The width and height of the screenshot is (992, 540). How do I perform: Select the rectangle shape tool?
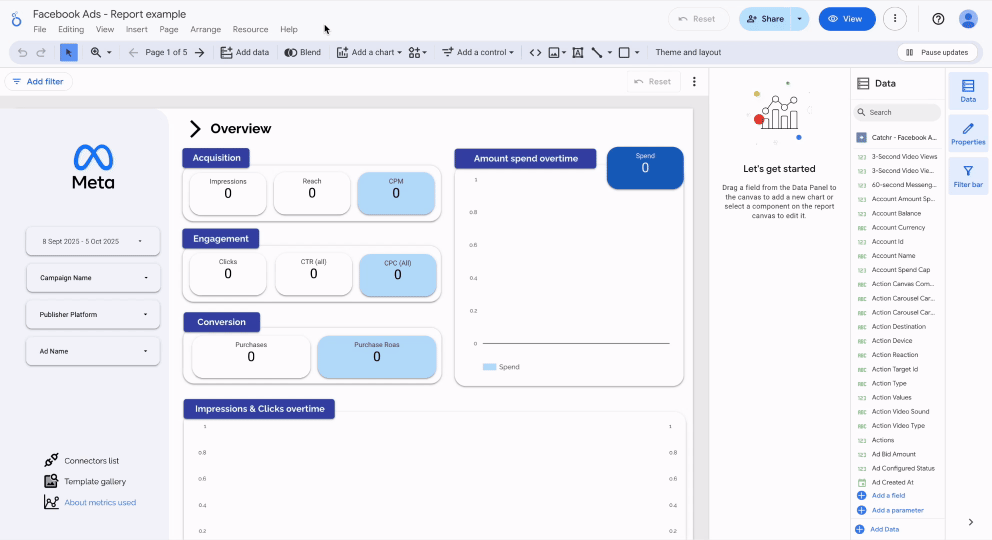[624, 52]
